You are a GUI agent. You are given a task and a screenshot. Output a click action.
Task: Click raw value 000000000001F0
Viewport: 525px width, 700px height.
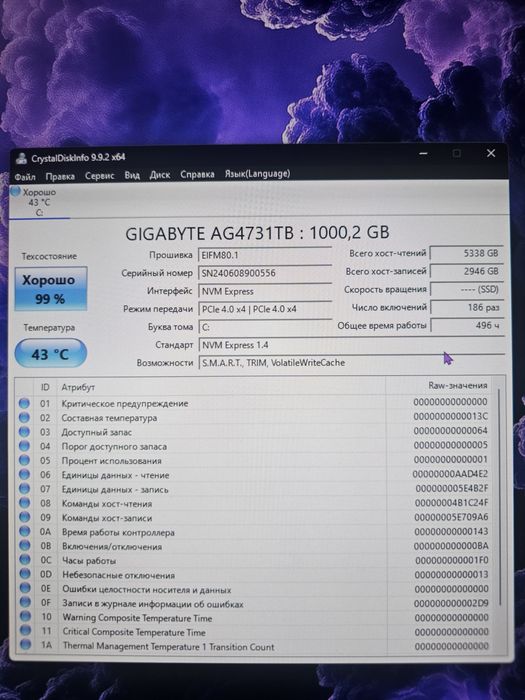click(x=452, y=560)
